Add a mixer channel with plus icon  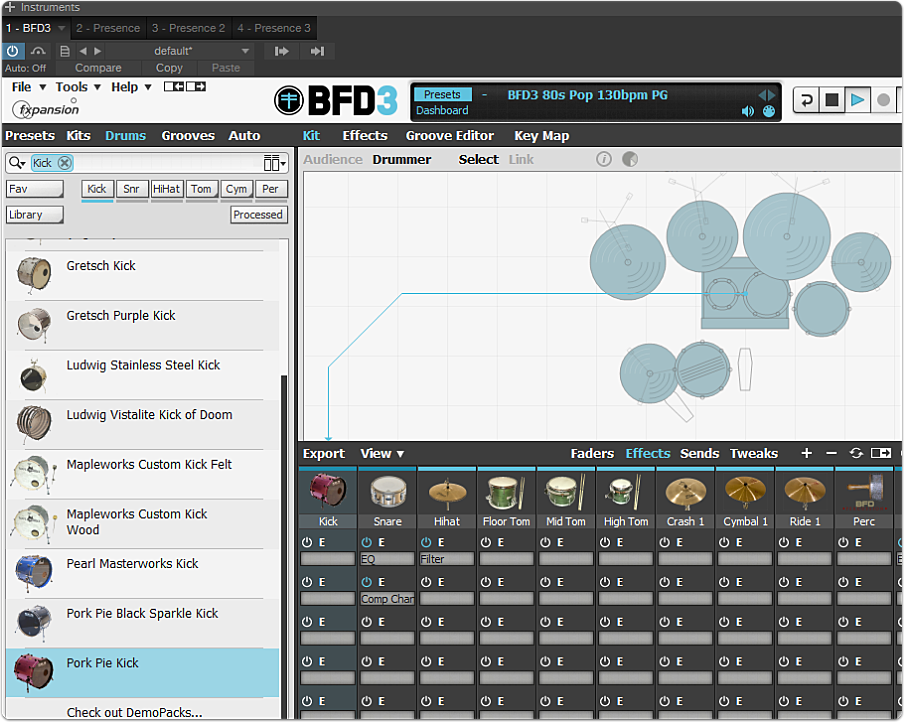point(807,453)
